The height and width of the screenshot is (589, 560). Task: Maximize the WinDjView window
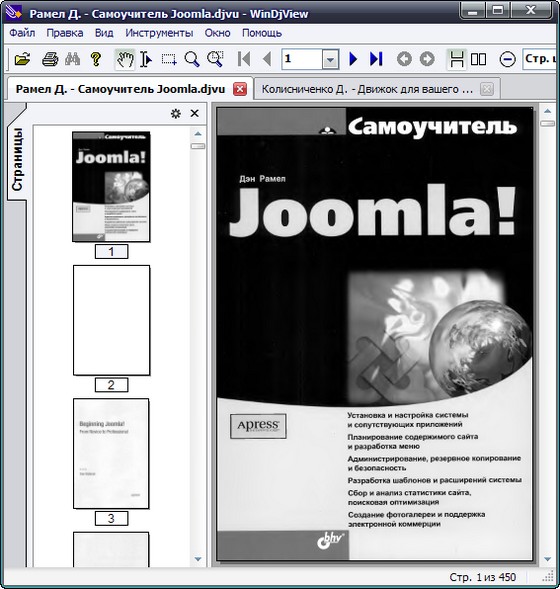pyautogui.click(x=498, y=10)
